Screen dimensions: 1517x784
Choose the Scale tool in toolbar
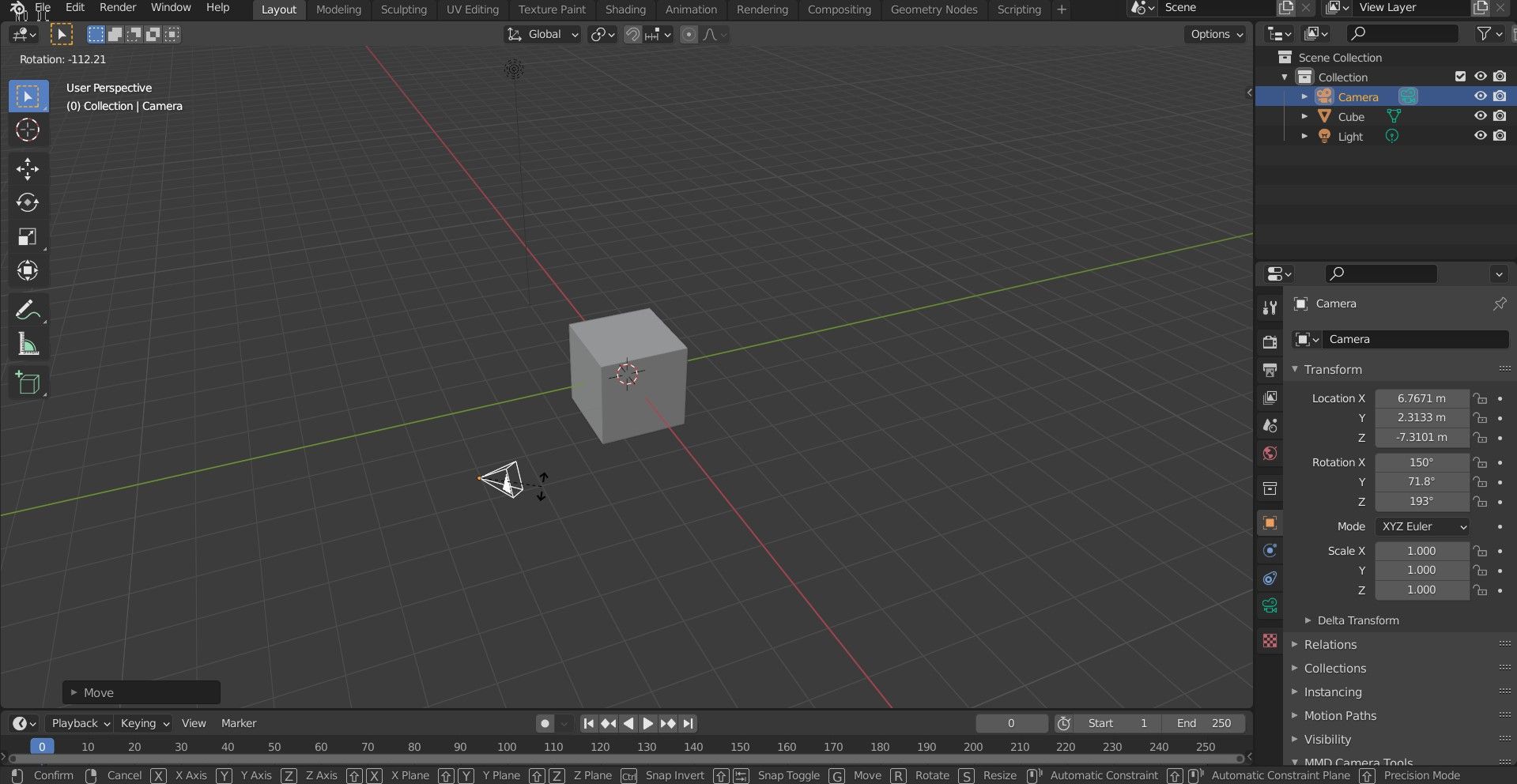point(28,237)
